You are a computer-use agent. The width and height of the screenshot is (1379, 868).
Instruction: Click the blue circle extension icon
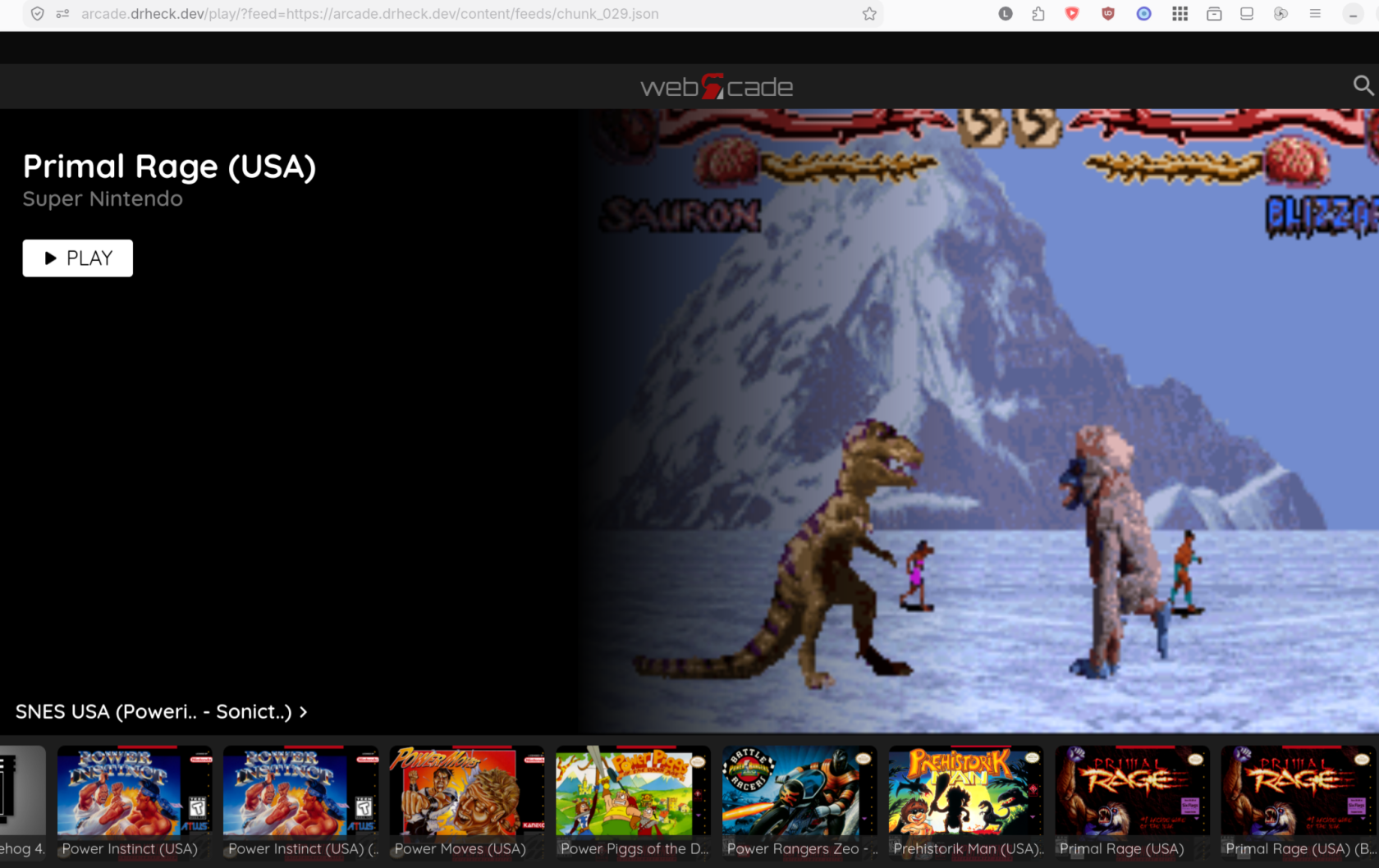[x=1143, y=14]
